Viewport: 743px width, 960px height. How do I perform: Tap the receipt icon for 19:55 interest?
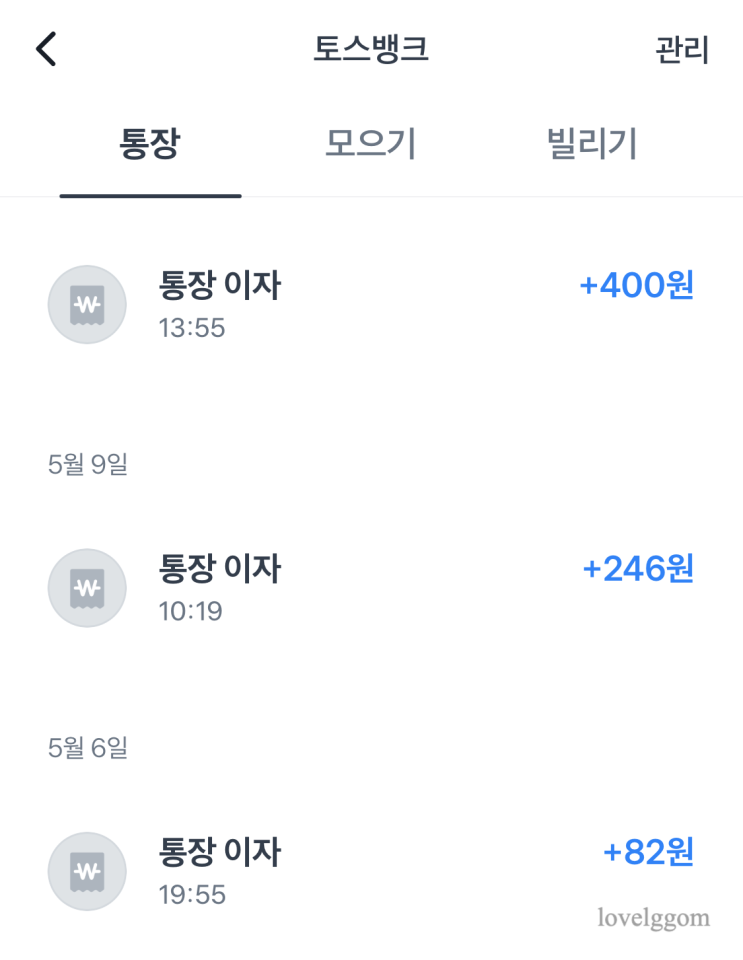[x=87, y=872]
